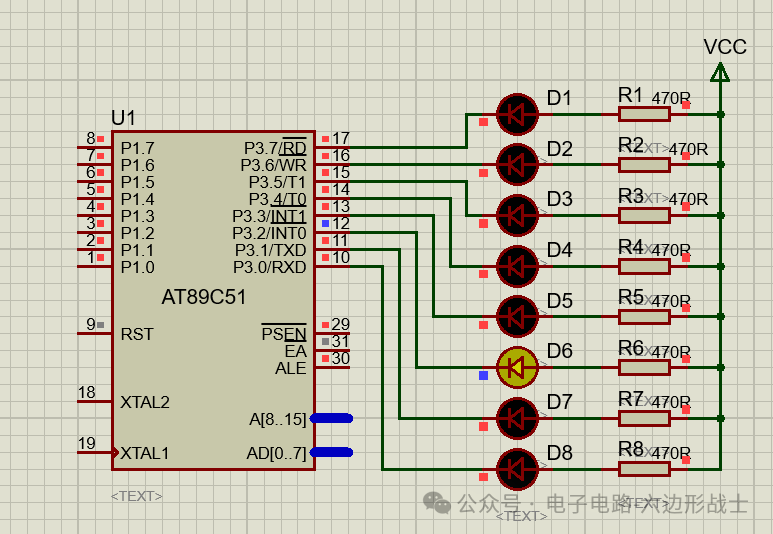Viewport: 773px width, 534px height.
Task: Click the blue state indicator near D6
Action: pos(484,376)
